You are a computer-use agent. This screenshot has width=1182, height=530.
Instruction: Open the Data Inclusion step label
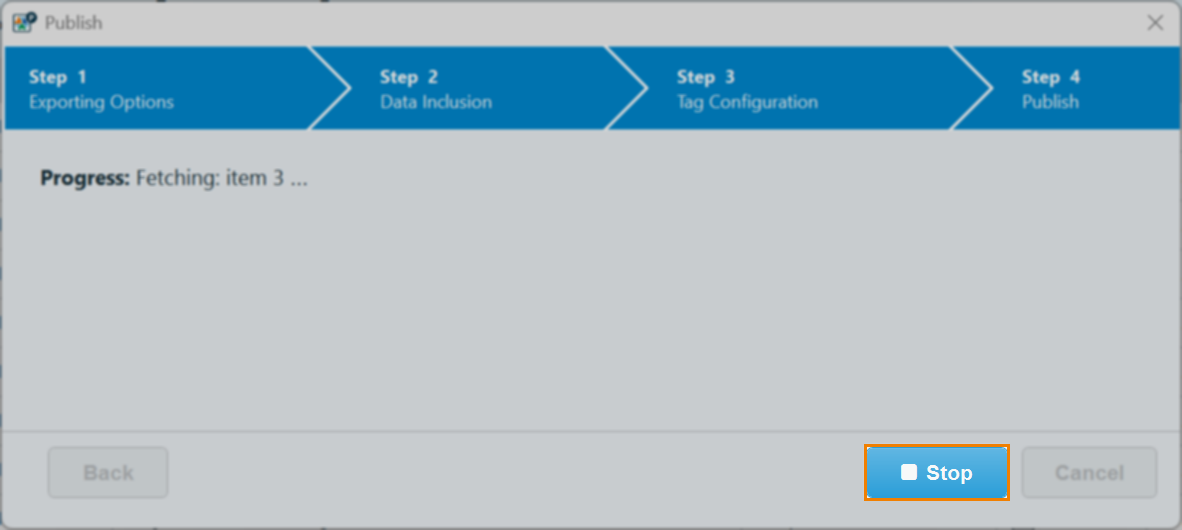pos(436,102)
